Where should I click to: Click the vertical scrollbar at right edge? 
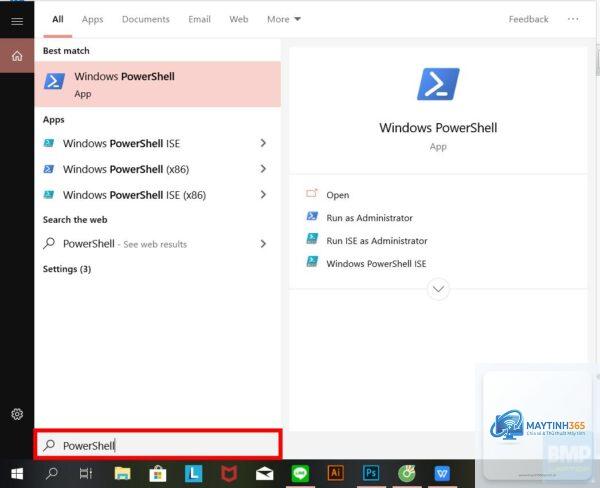pyautogui.click(x=598, y=60)
